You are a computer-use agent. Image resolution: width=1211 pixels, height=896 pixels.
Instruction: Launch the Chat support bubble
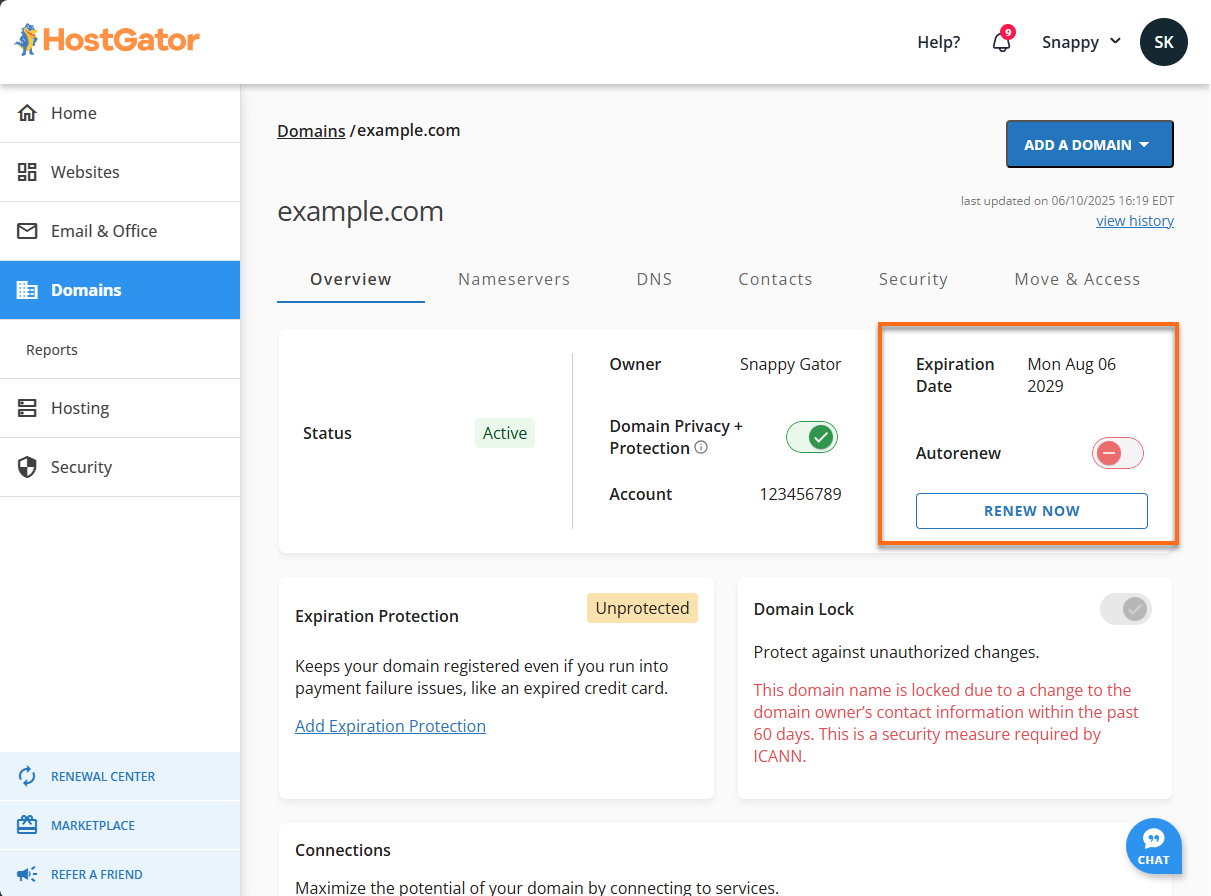(x=1153, y=846)
